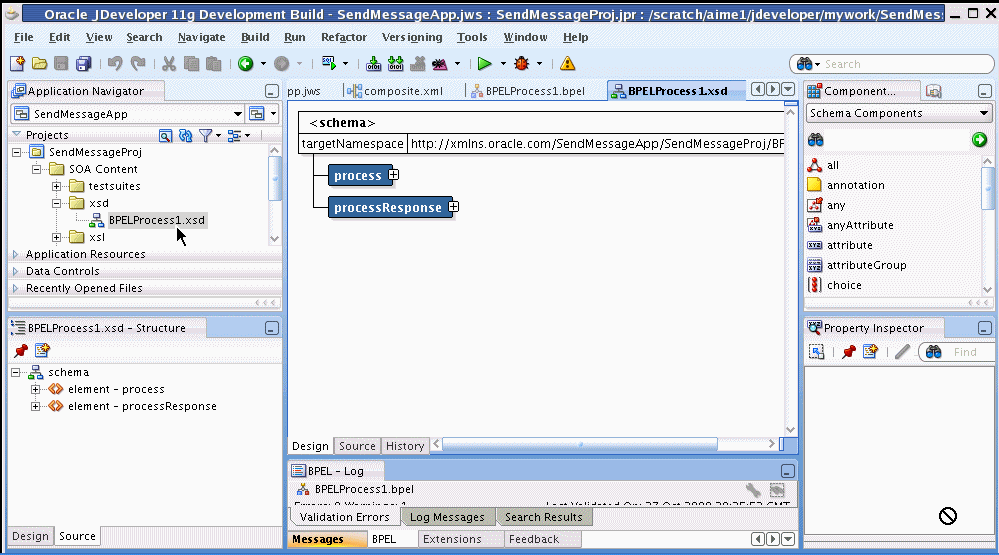Click the Debug ladybug icon
Screen dimensions: 999x555
[x=522, y=63]
